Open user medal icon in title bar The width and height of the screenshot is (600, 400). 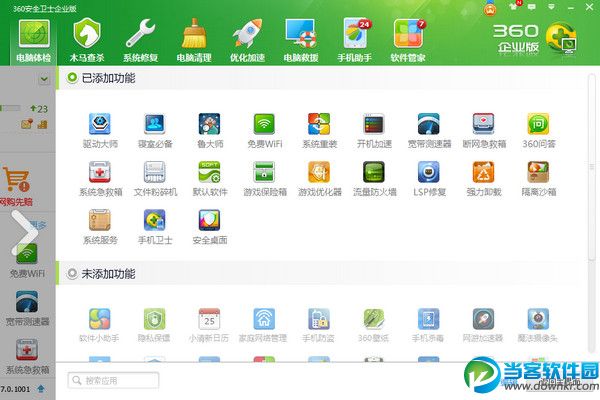click(490, 9)
